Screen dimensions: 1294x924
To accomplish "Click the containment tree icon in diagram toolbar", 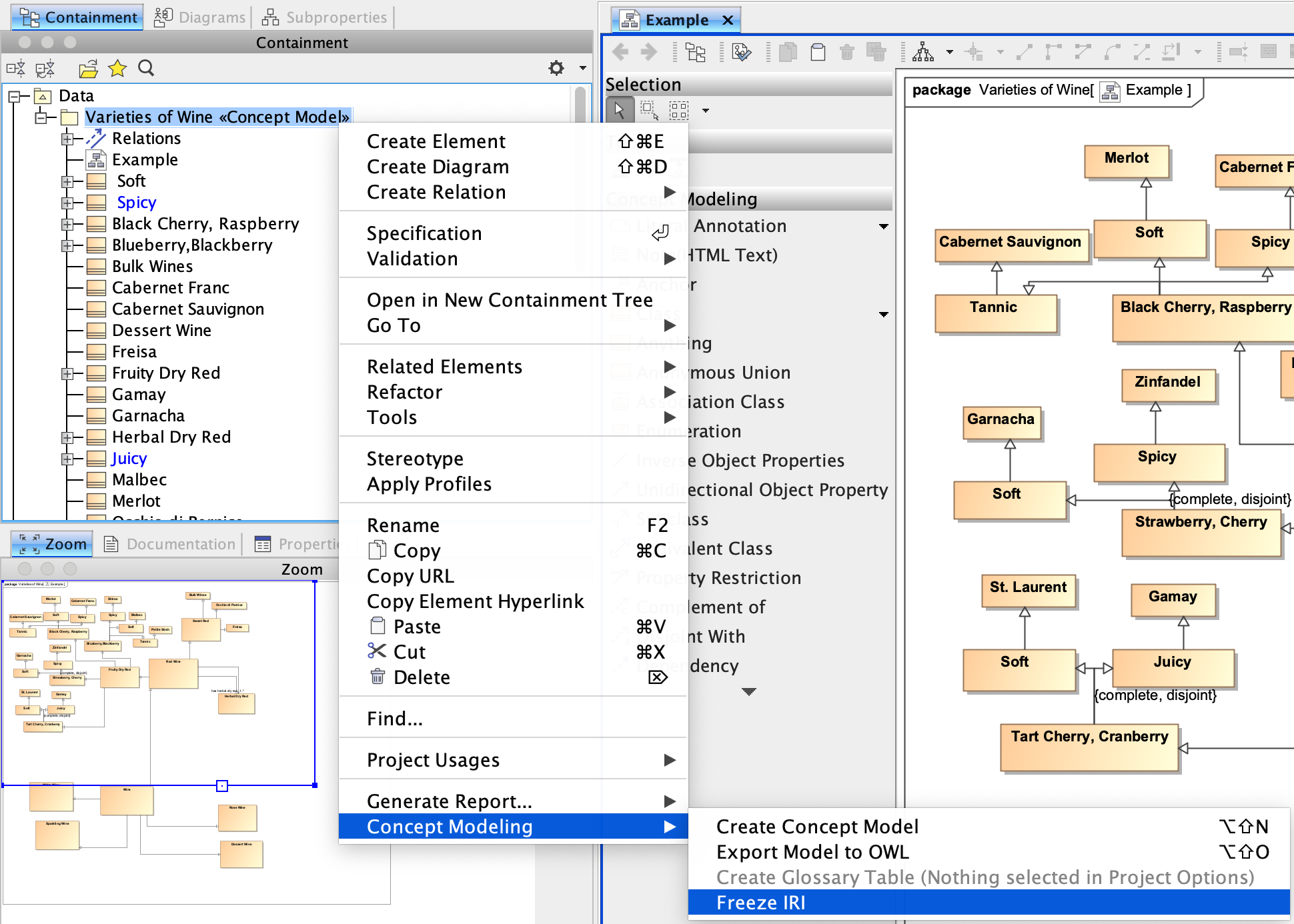I will click(x=695, y=52).
